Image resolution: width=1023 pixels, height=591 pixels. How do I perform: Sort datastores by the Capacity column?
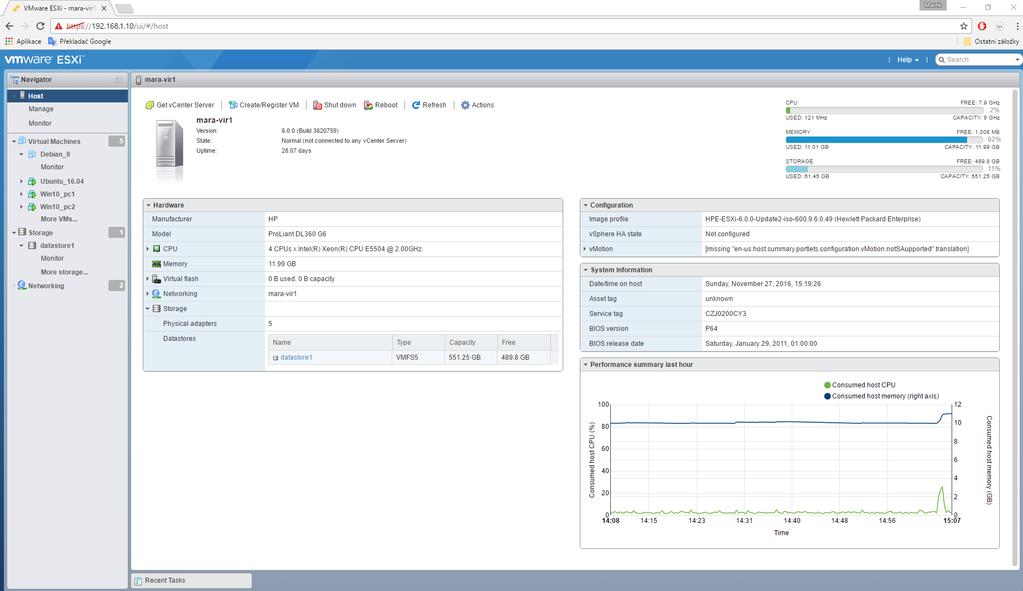pyautogui.click(x=470, y=342)
